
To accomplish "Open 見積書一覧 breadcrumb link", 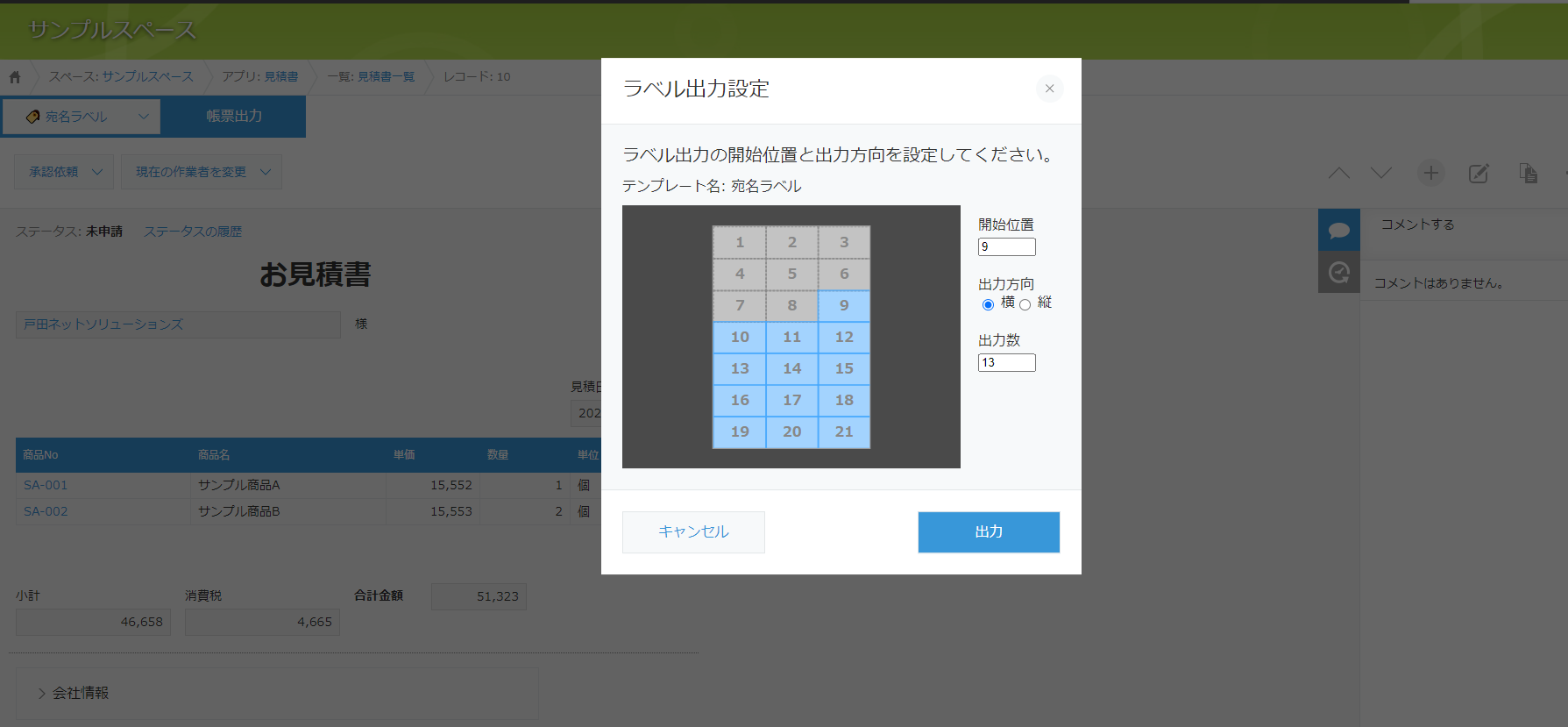I will (x=387, y=76).
